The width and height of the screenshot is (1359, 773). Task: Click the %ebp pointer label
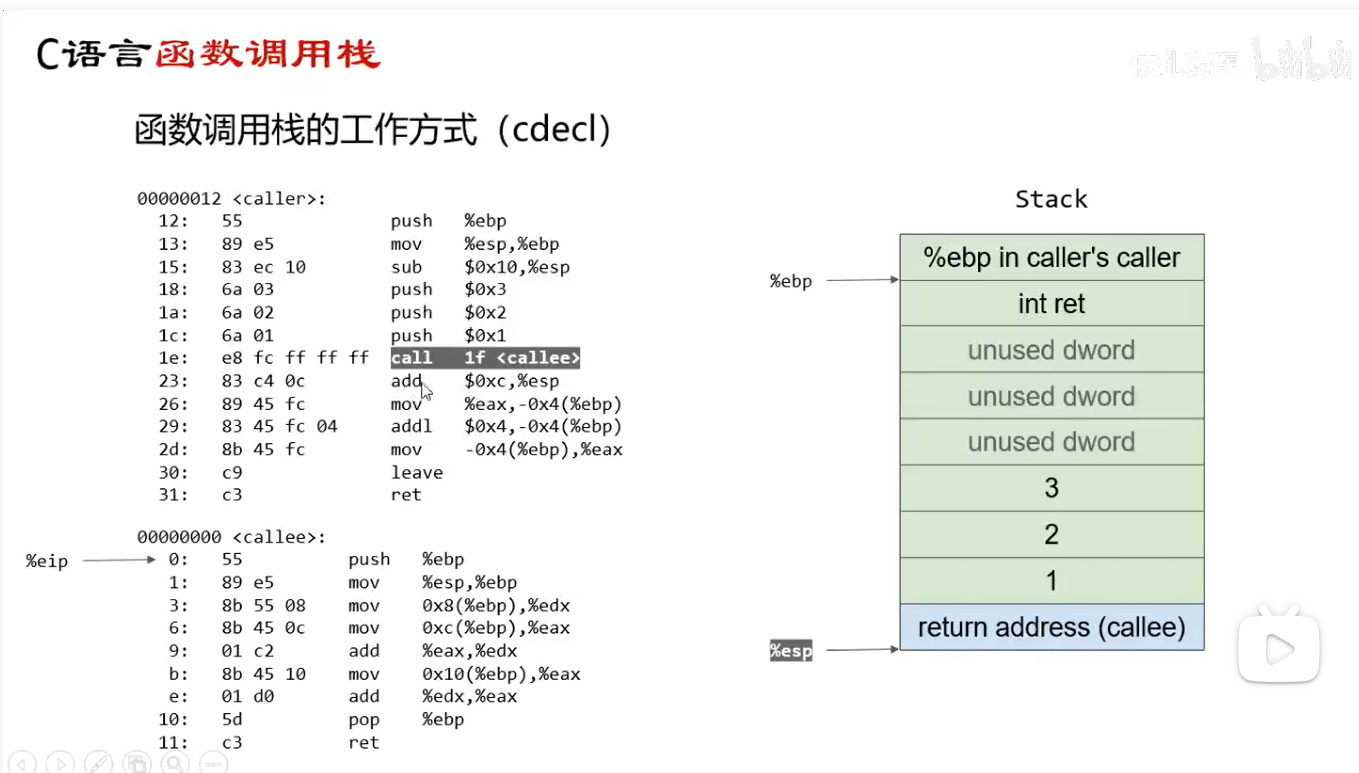click(x=790, y=281)
